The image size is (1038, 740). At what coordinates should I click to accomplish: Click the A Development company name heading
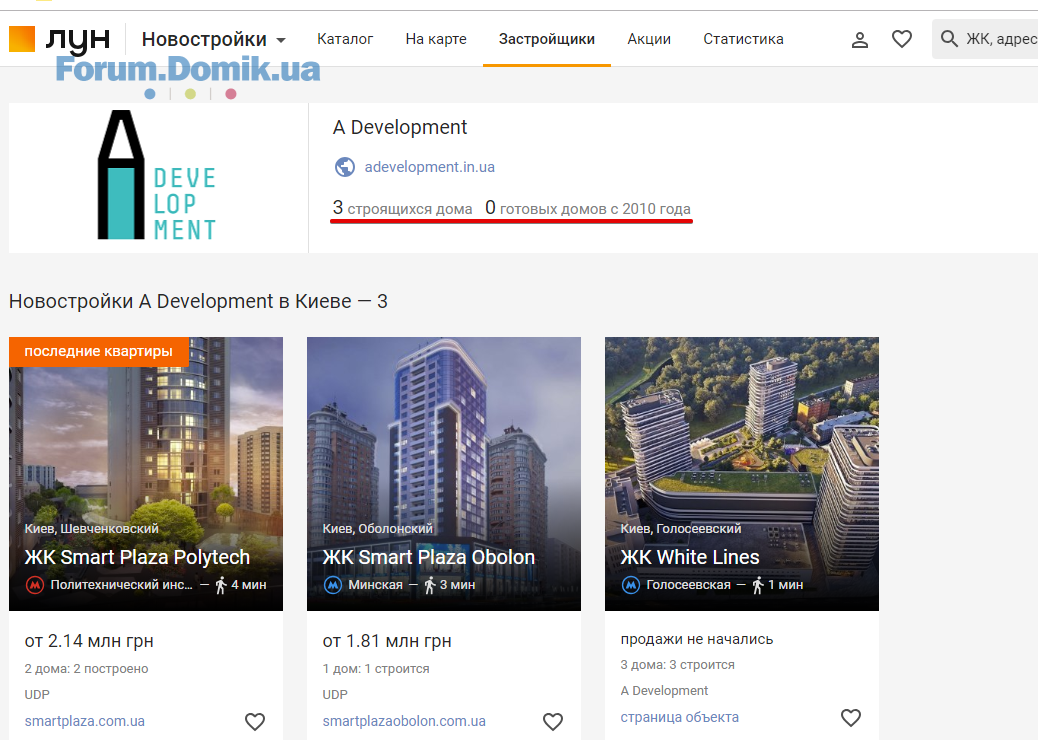tap(400, 127)
